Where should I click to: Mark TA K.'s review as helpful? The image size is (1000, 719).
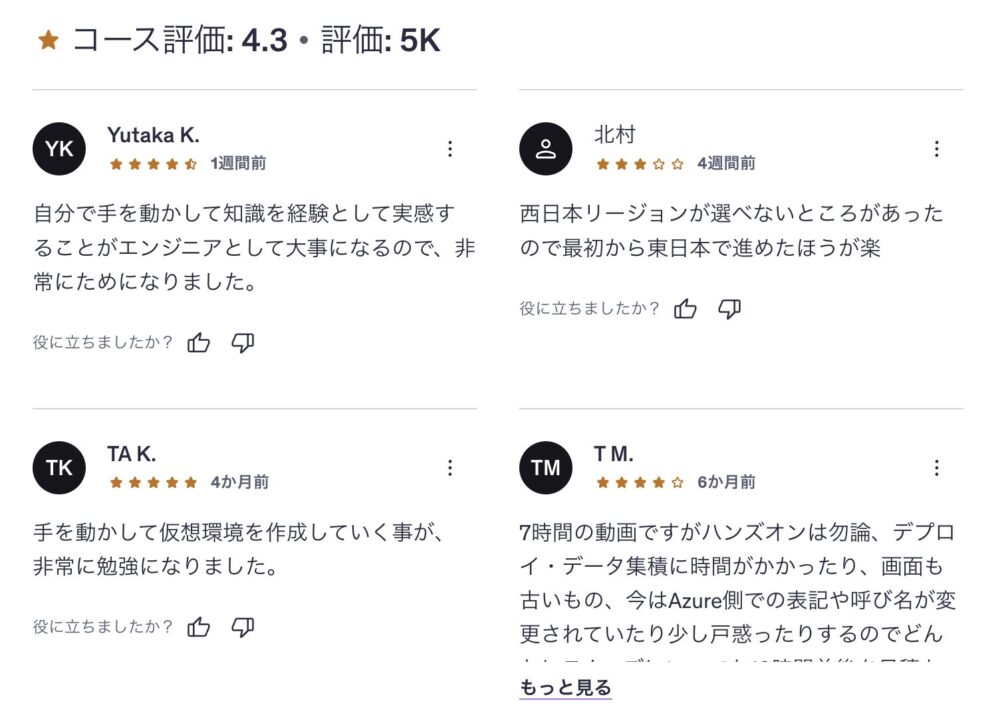point(199,627)
